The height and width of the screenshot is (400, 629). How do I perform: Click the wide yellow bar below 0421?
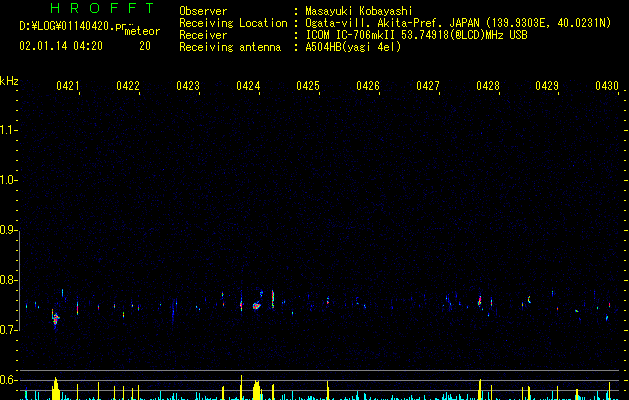click(56, 388)
